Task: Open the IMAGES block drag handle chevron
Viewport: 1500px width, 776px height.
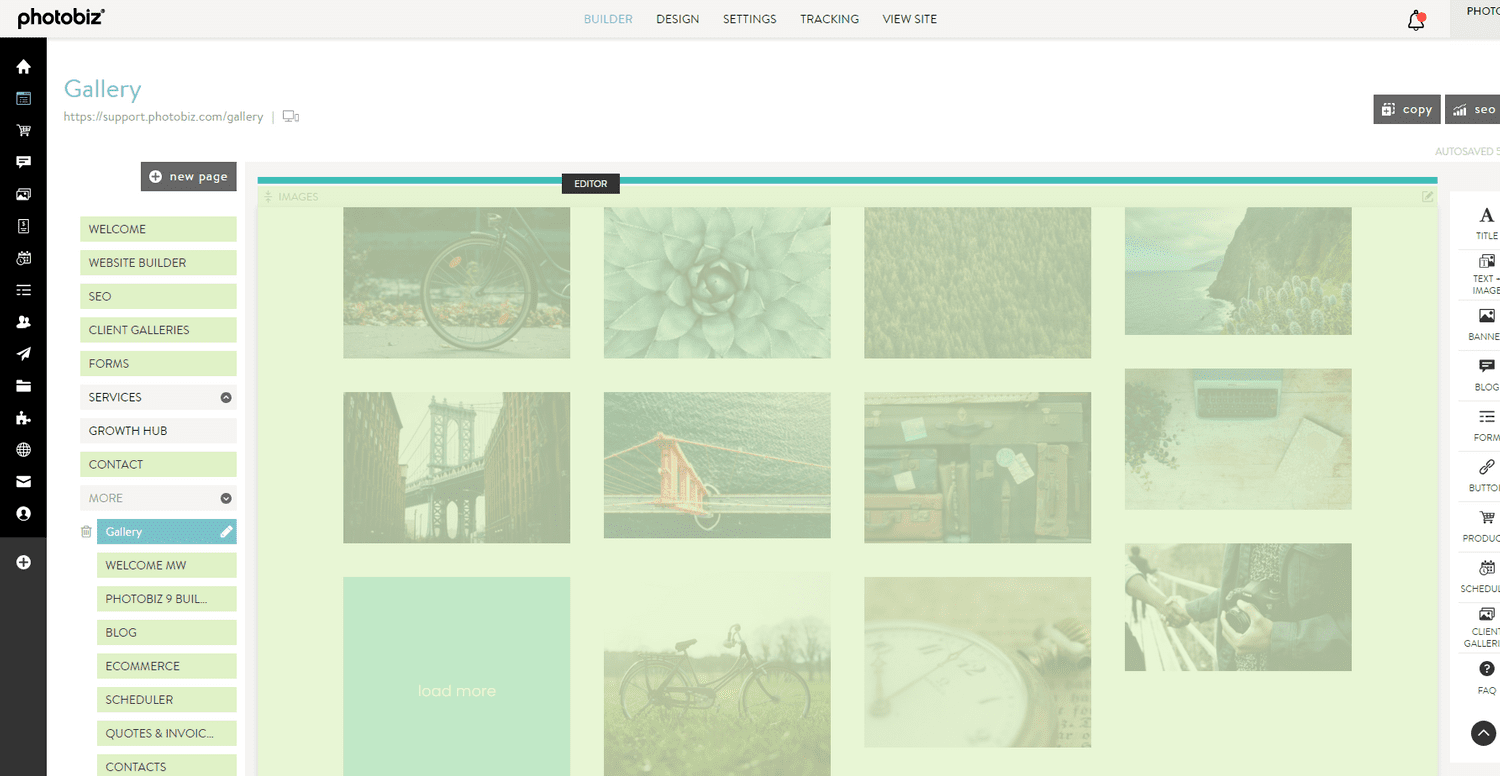Action: (268, 196)
